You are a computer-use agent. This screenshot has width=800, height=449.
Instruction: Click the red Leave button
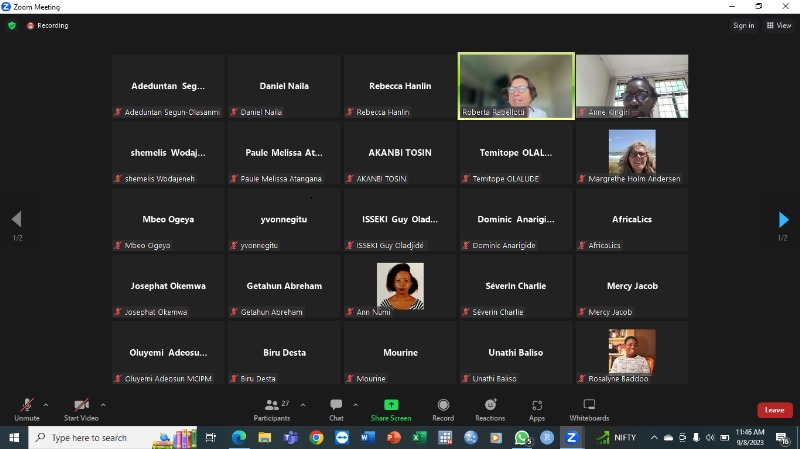pyautogui.click(x=774, y=410)
